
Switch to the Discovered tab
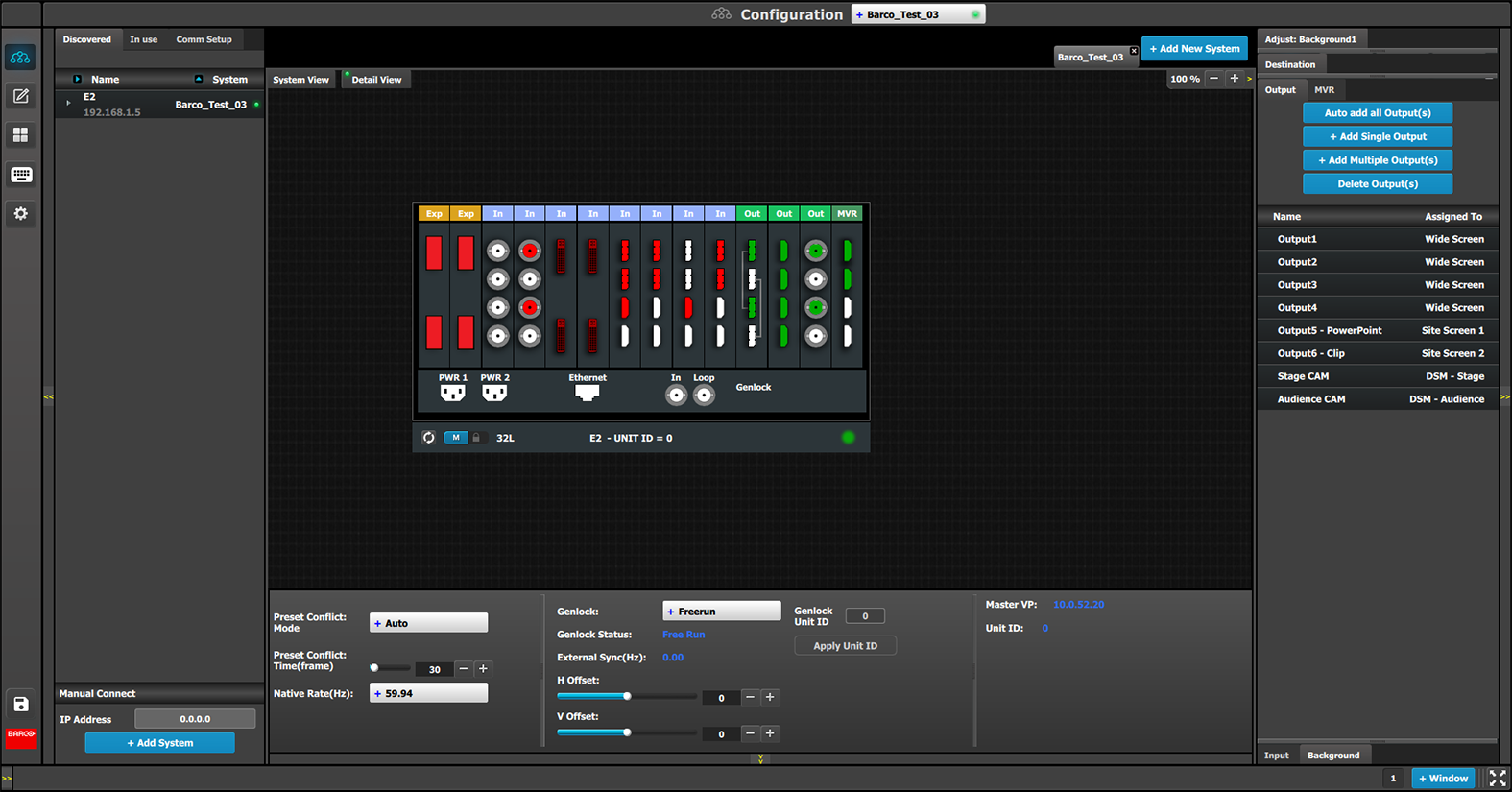pyautogui.click(x=86, y=39)
